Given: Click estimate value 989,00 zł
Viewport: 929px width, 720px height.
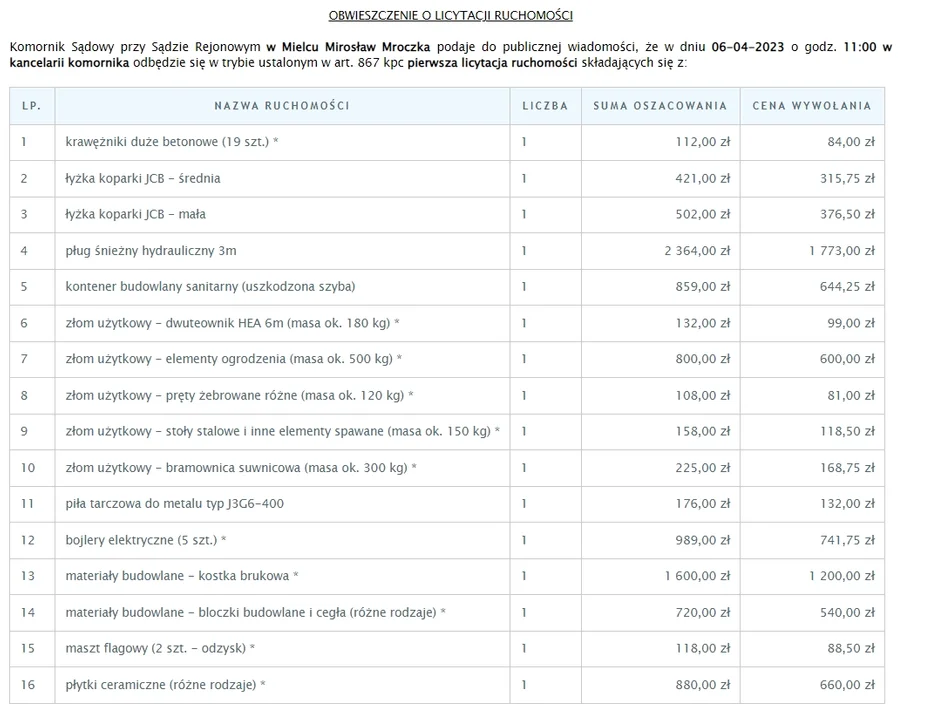Looking at the screenshot, I should [703, 540].
